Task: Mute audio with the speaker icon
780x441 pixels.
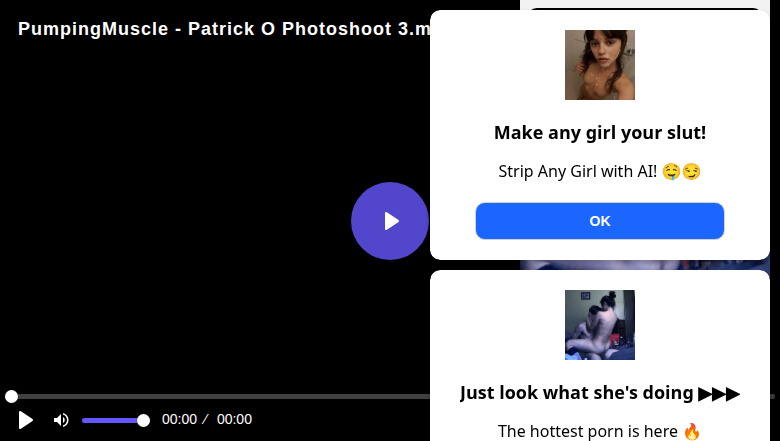Action: pos(61,420)
